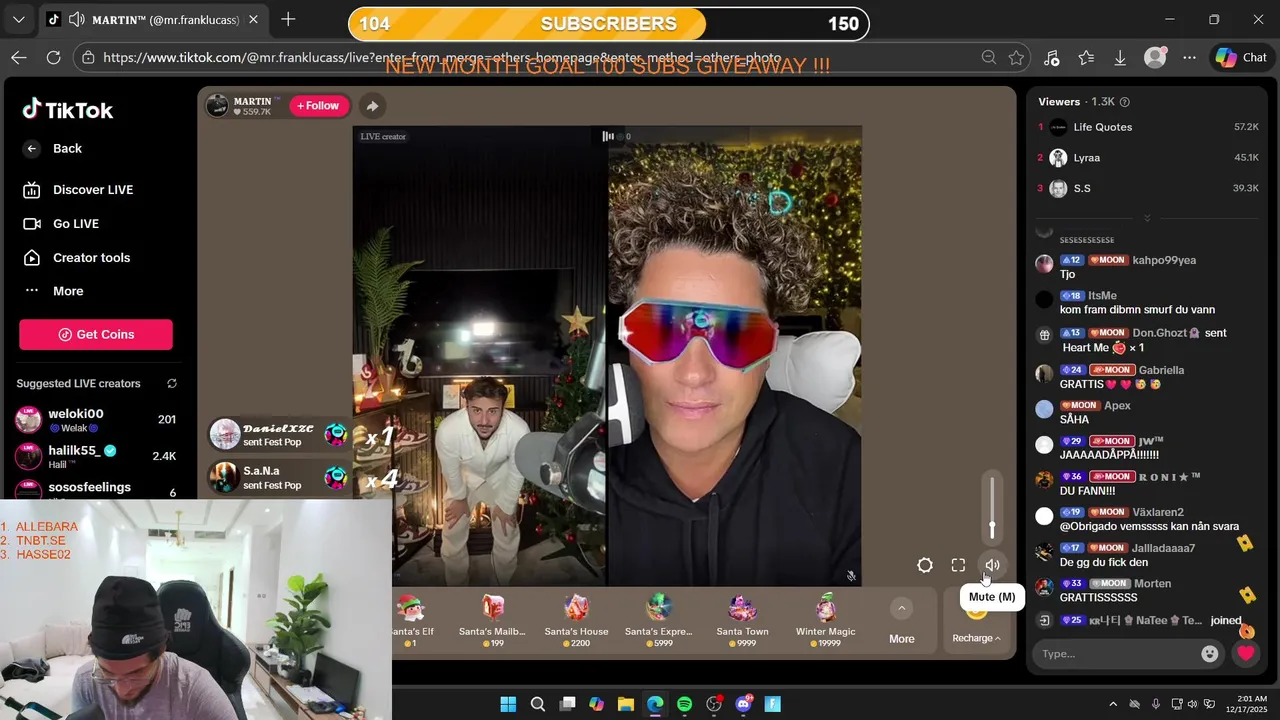Open suggested creator halilk55_
Viewport: 1280px width, 720px height.
click(96, 456)
